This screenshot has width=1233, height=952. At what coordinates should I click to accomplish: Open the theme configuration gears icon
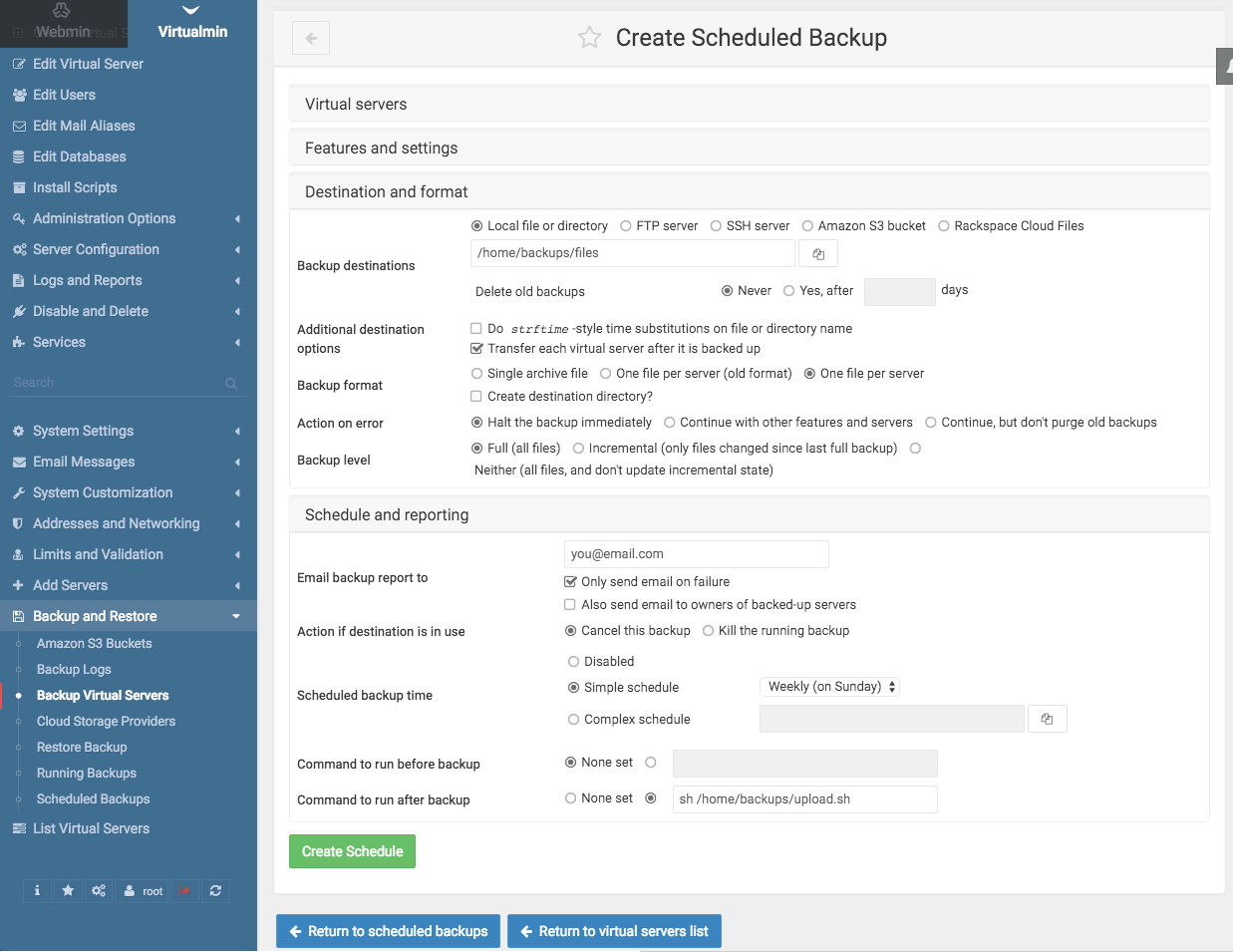(x=98, y=890)
